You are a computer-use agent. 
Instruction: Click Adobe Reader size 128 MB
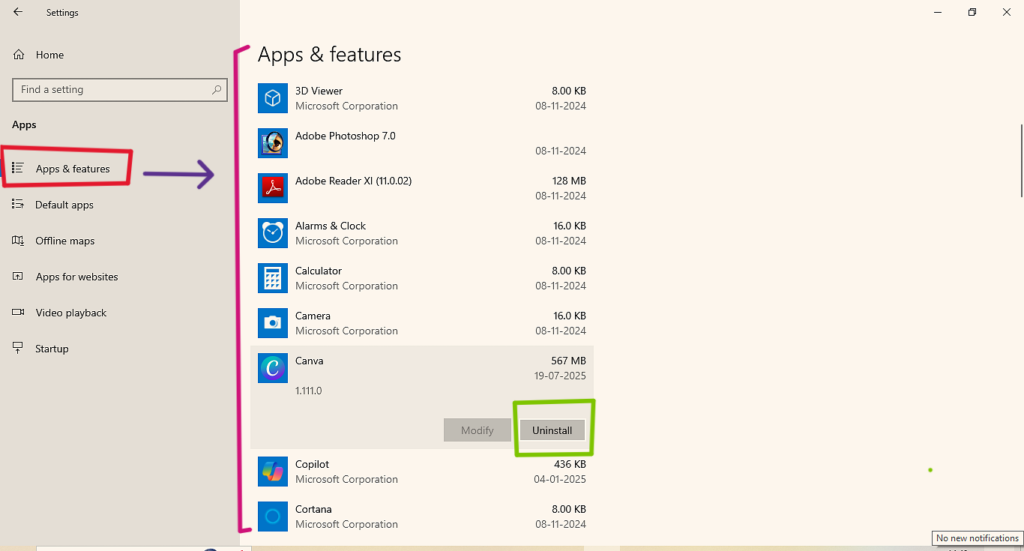pyautogui.click(x=569, y=181)
